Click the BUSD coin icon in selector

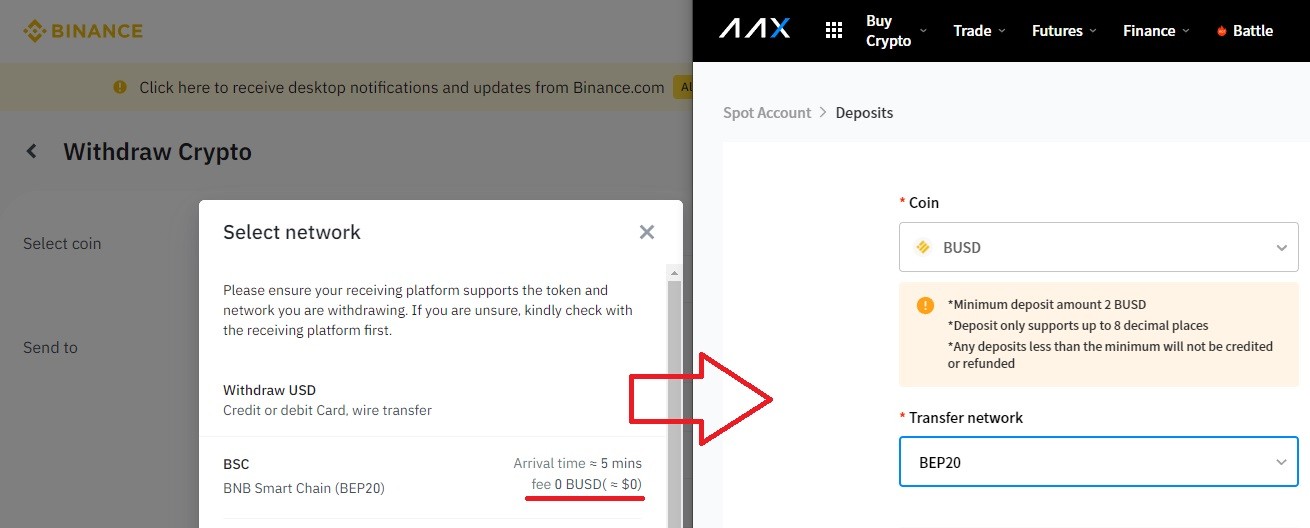922,247
